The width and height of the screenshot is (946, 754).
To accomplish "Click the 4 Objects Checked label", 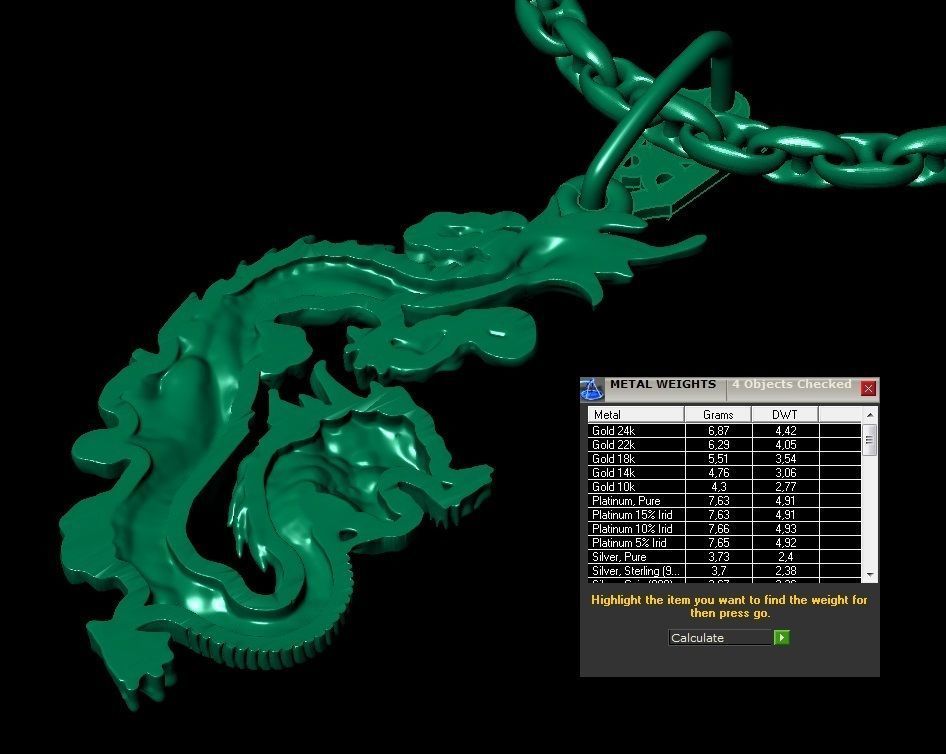I will 792,384.
